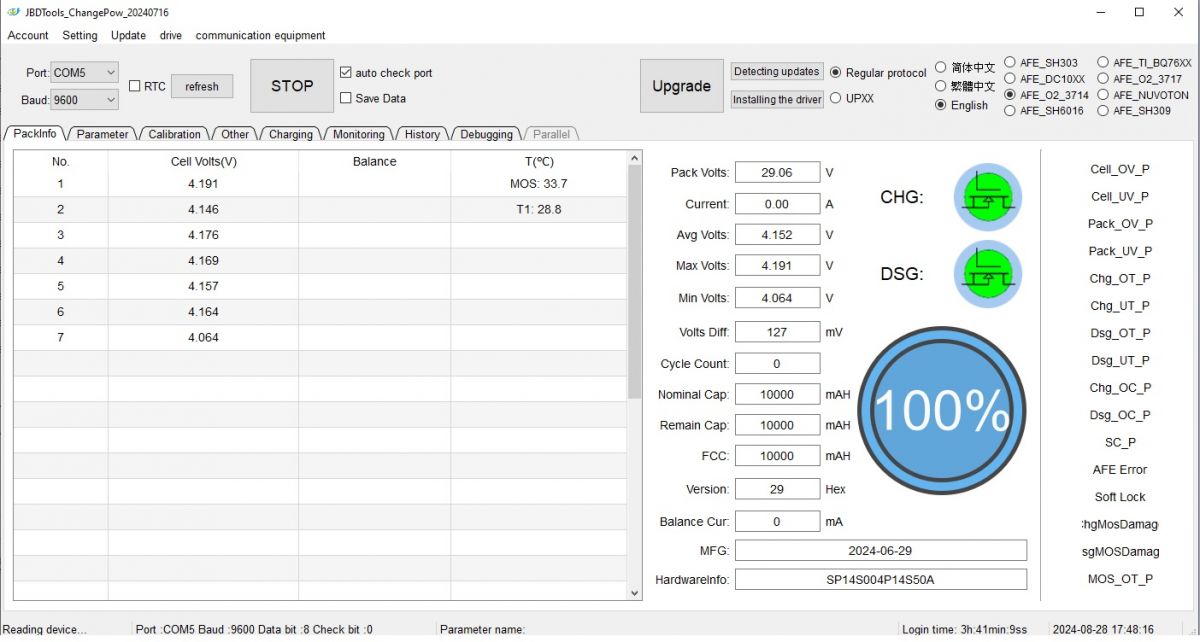
Task: Select the Regular protocol radio button
Action: [836, 73]
